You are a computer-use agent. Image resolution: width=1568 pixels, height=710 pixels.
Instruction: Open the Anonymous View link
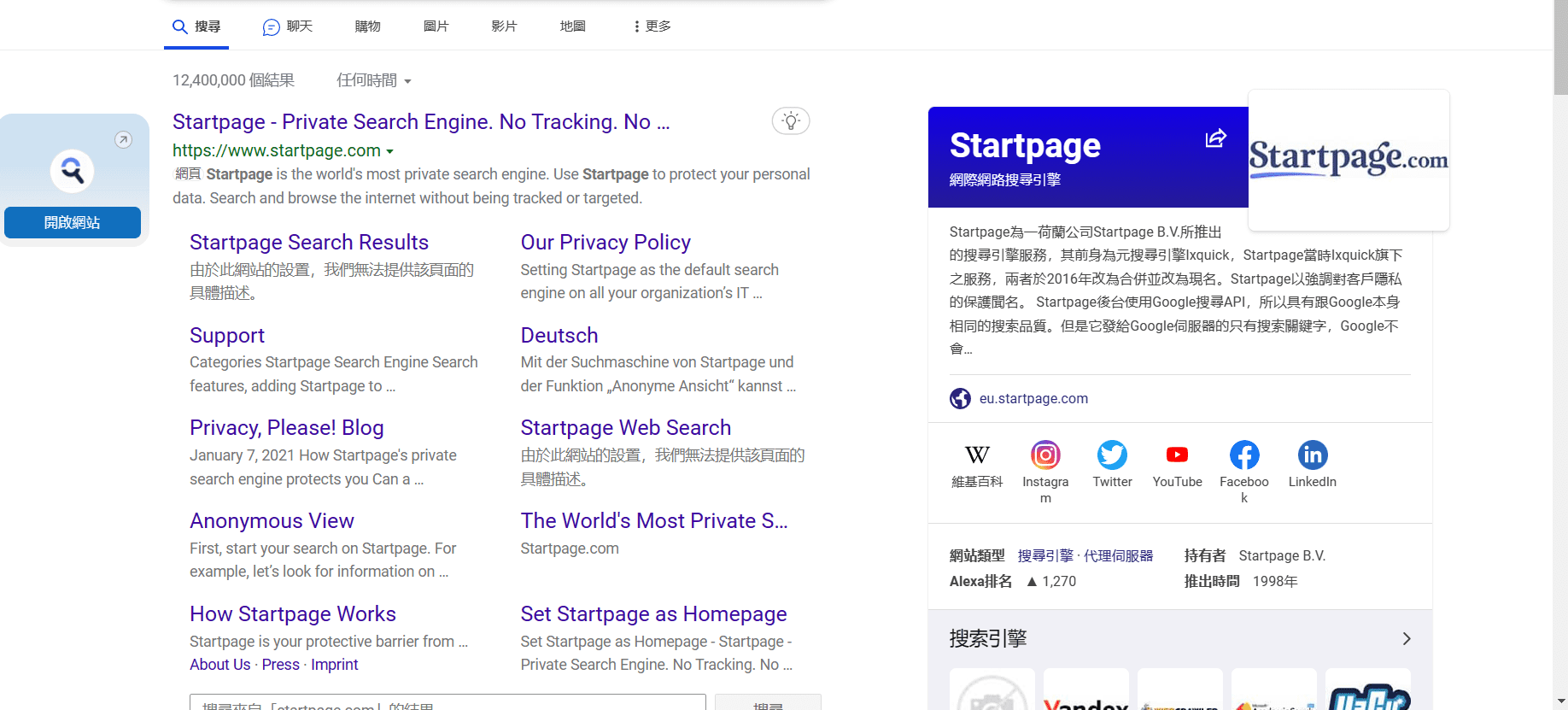click(x=272, y=521)
